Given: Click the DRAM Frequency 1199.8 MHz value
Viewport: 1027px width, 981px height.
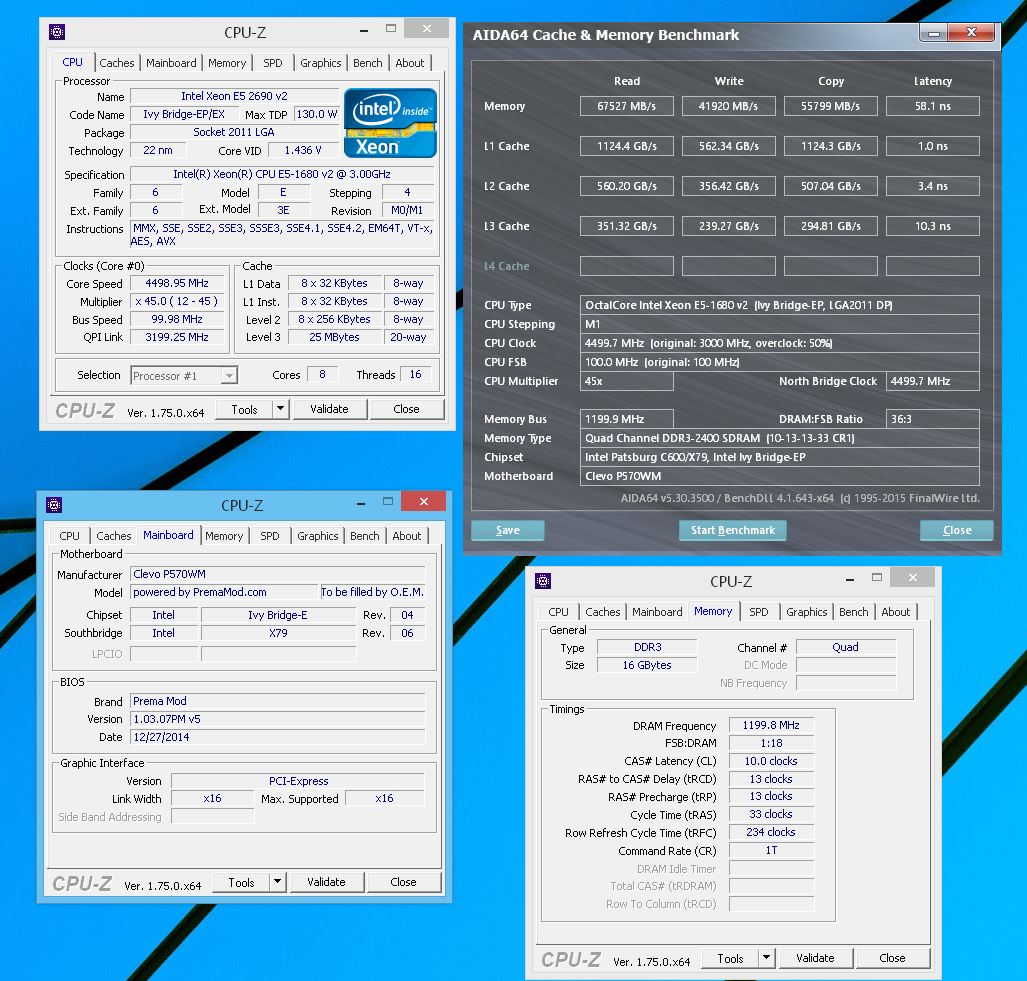Looking at the screenshot, I should 771,726.
